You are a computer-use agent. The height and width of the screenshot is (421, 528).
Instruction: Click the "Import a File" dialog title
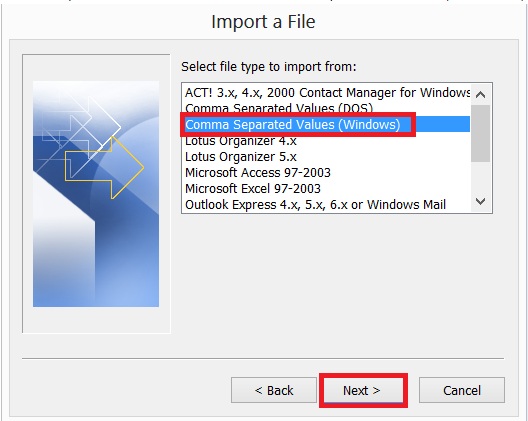pos(263,22)
